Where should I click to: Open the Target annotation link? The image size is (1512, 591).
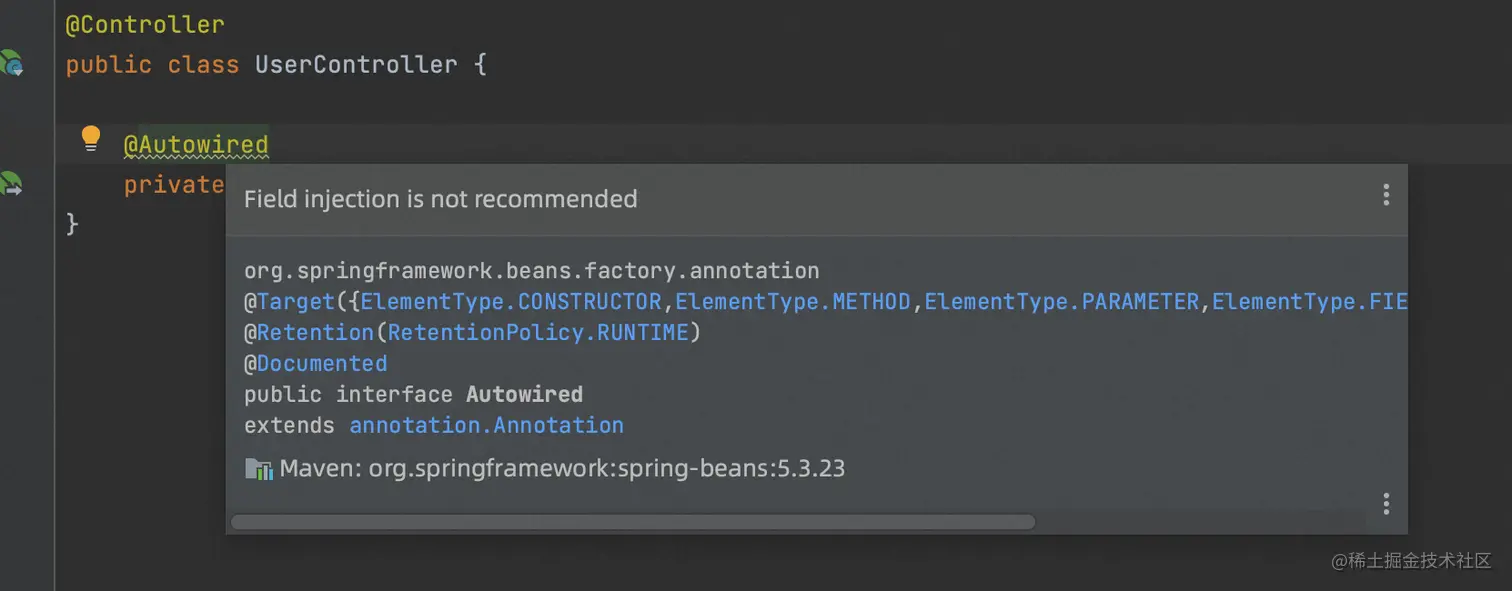(x=296, y=301)
